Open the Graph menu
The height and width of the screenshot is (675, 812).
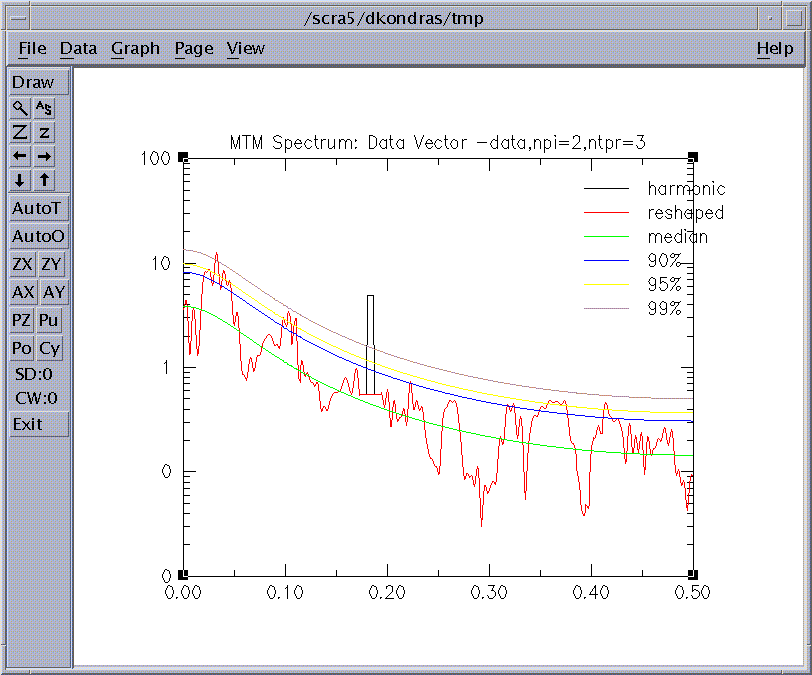click(135, 48)
